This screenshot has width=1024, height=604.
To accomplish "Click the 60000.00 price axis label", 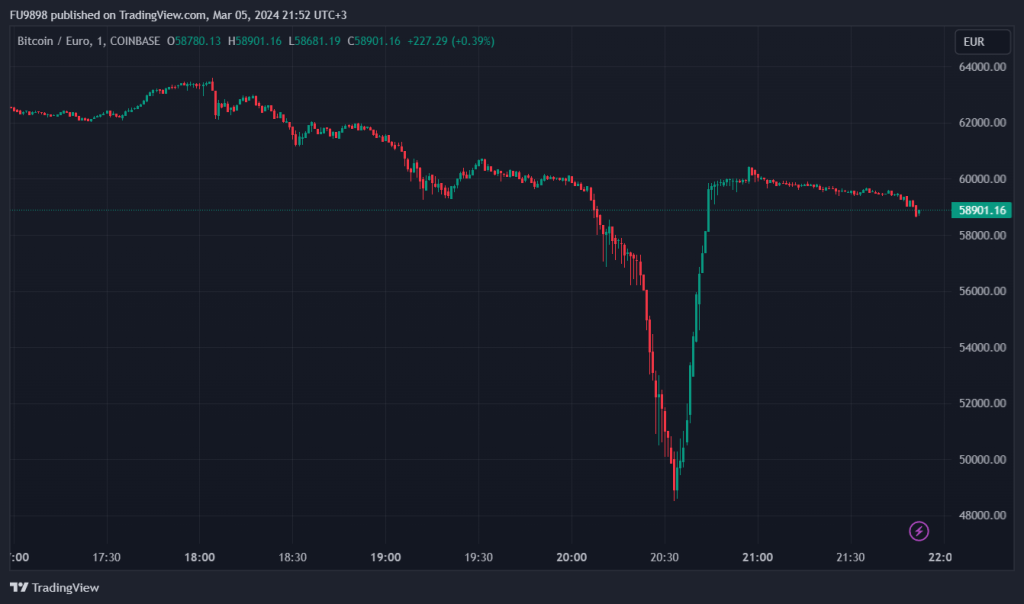I will 981,179.
